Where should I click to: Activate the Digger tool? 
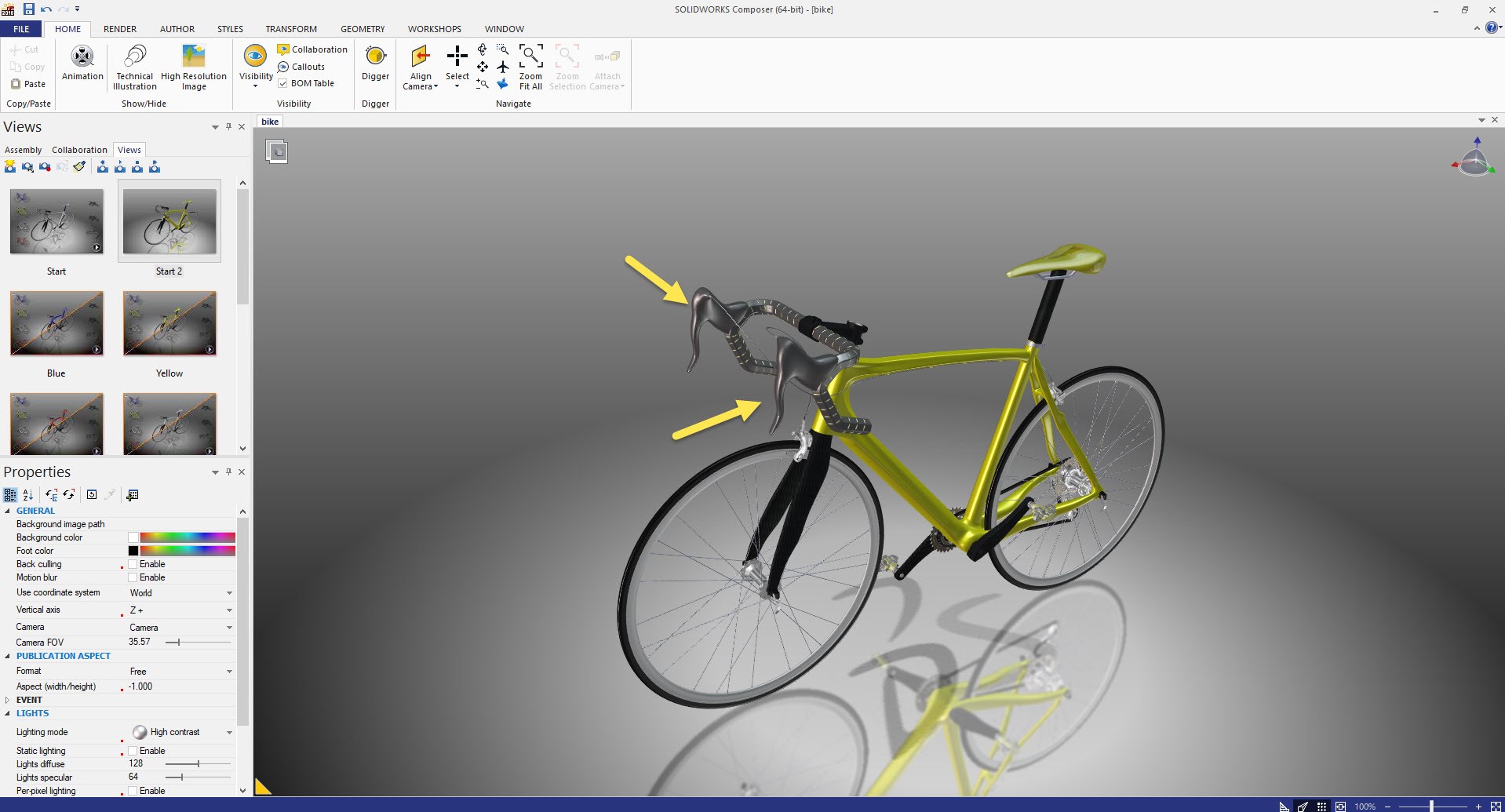[375, 57]
